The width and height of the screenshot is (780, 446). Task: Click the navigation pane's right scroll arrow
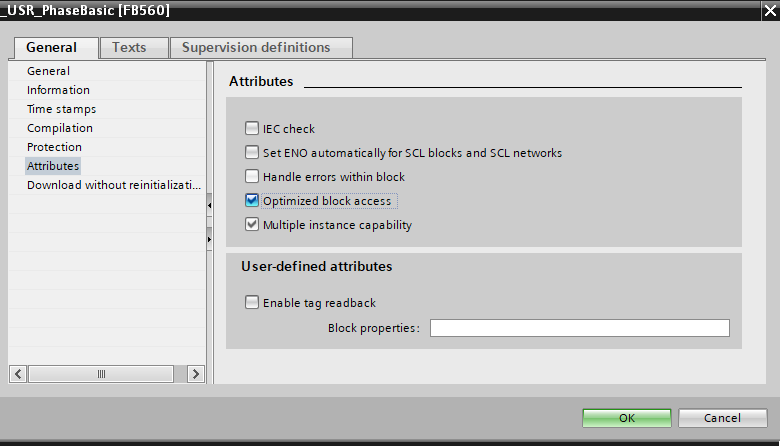197,374
